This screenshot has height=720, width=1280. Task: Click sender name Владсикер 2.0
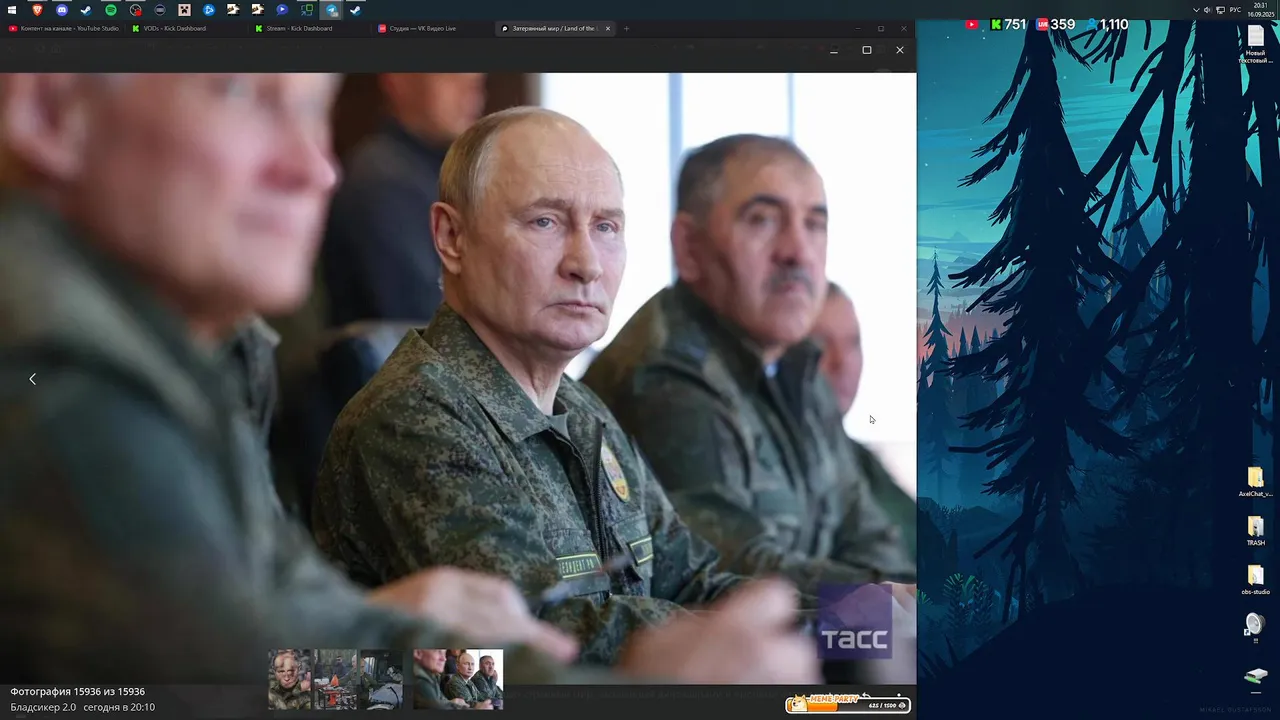[43, 707]
